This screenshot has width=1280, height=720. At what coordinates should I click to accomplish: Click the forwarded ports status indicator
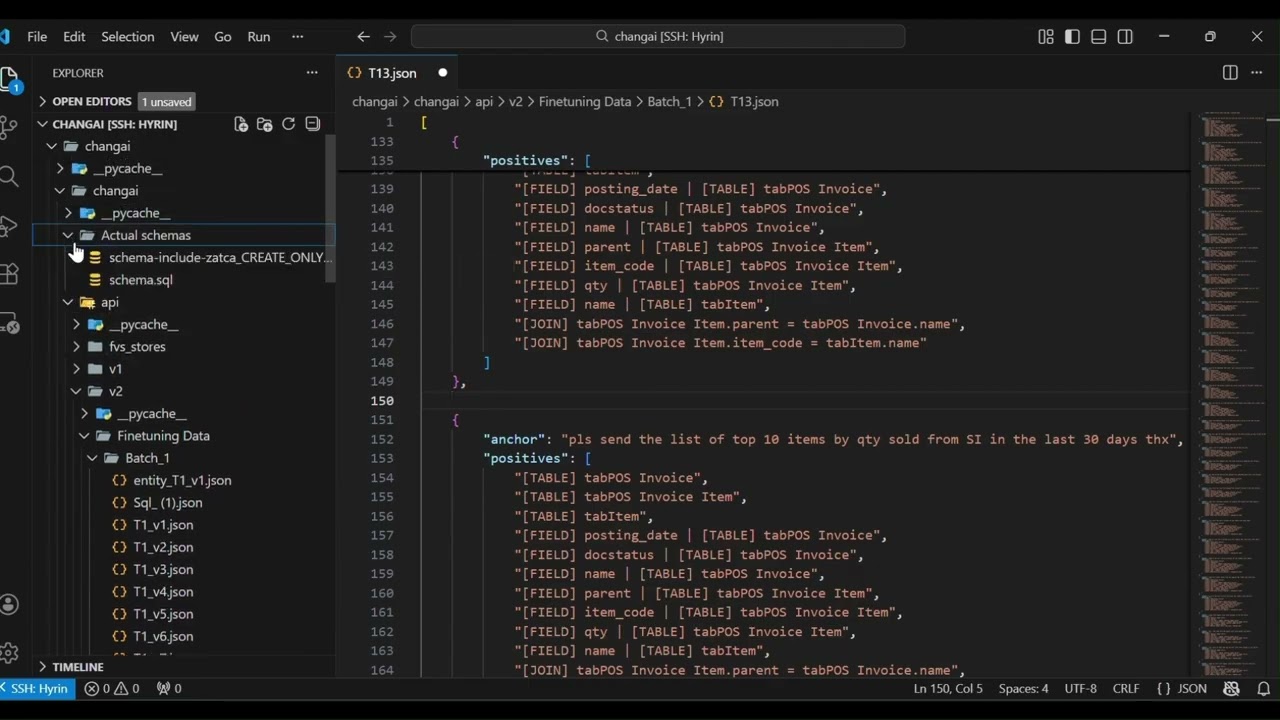coord(169,688)
